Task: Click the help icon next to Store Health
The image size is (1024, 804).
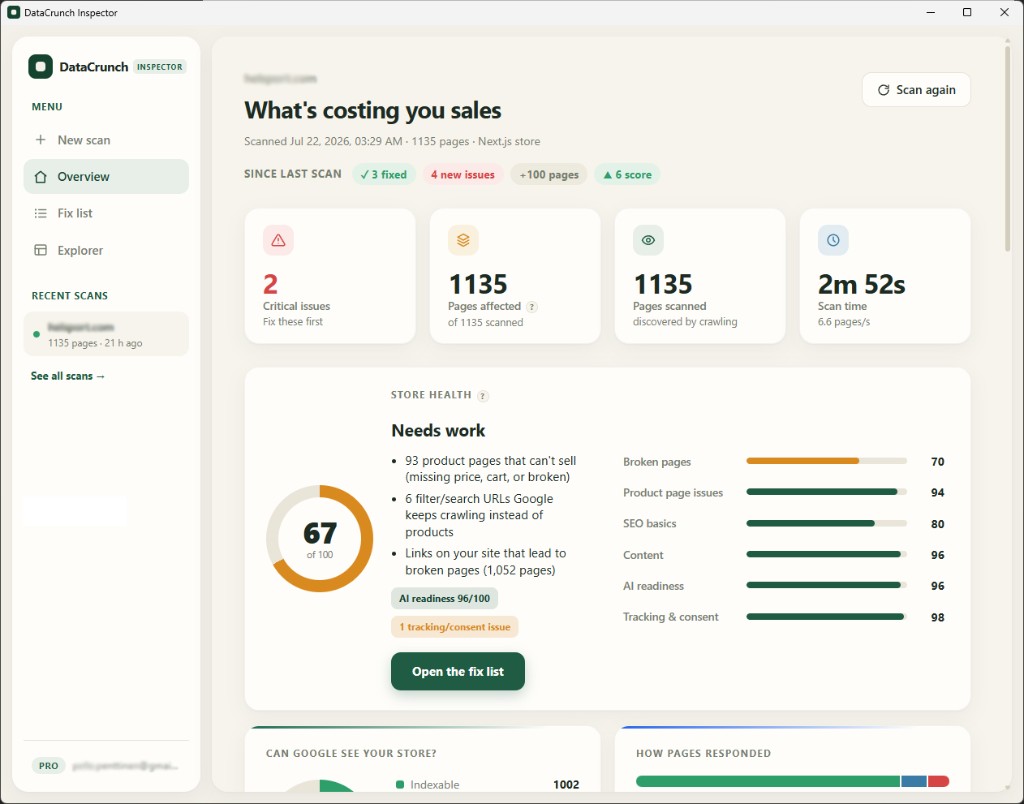Action: pyautogui.click(x=483, y=396)
